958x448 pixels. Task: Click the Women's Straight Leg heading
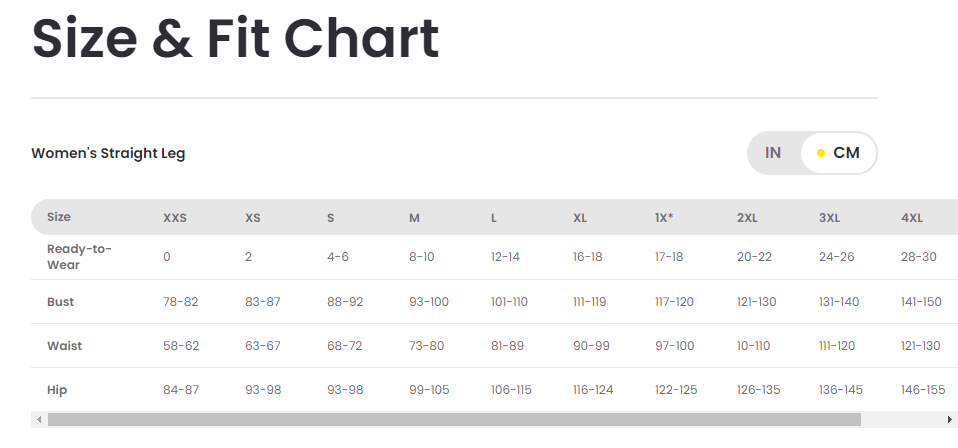(108, 153)
